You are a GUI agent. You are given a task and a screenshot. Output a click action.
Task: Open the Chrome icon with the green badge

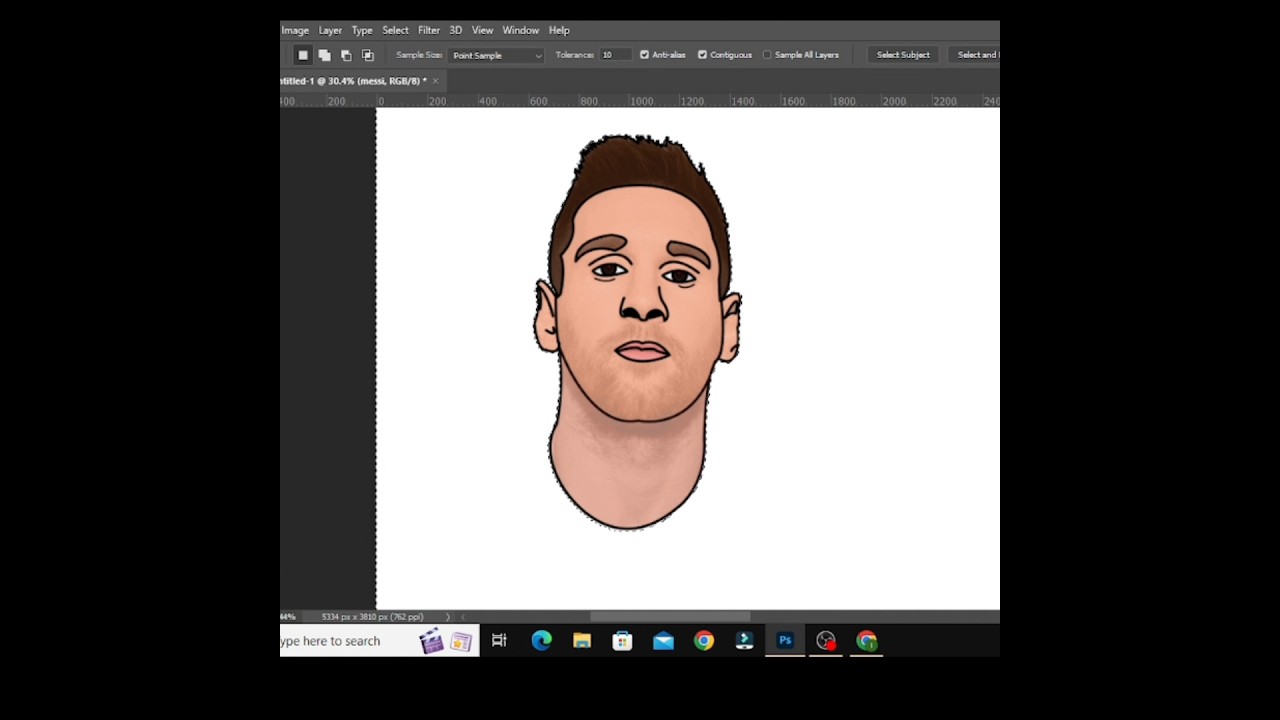[x=867, y=641]
